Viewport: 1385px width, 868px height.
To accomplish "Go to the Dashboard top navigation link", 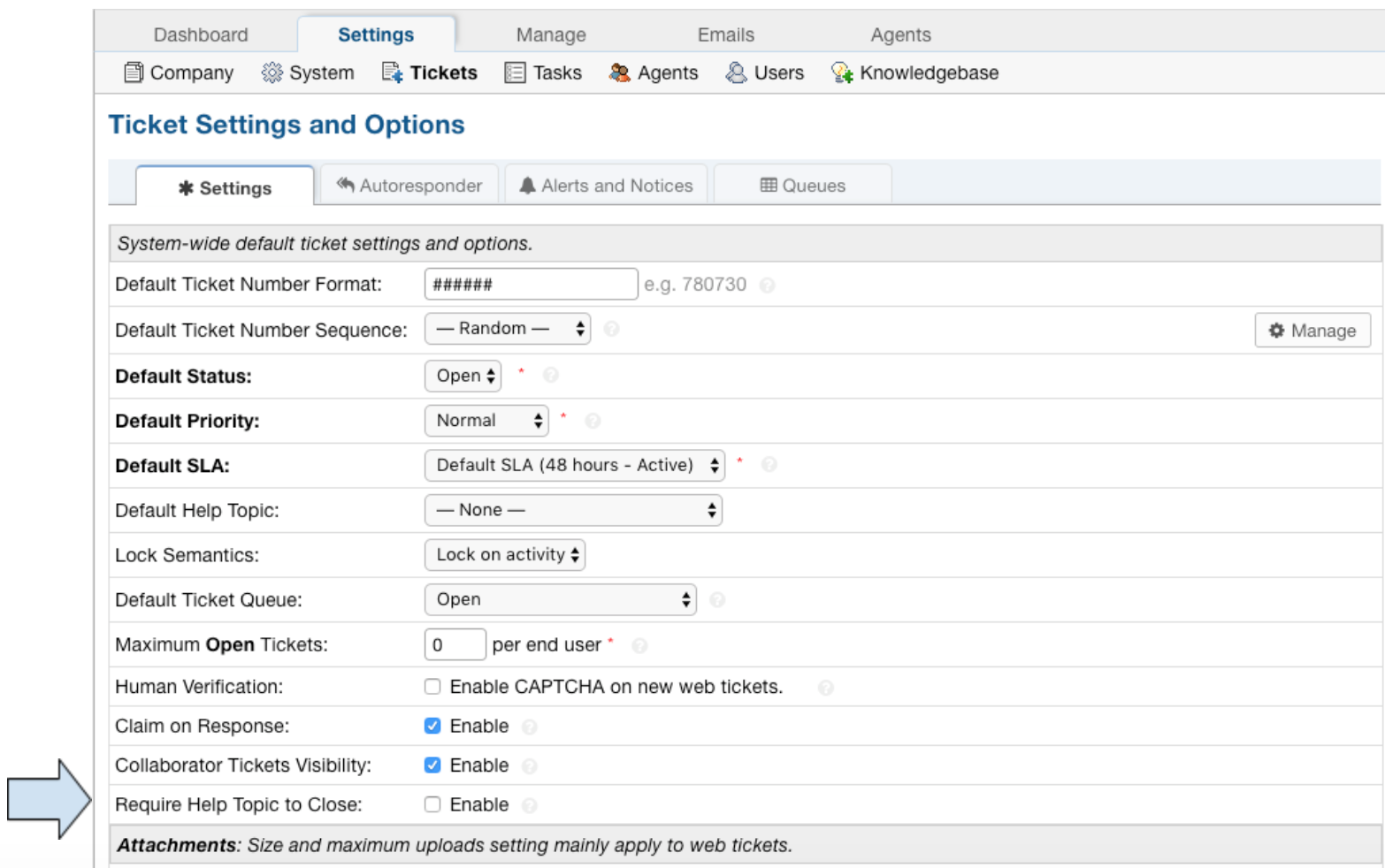I will [201, 34].
